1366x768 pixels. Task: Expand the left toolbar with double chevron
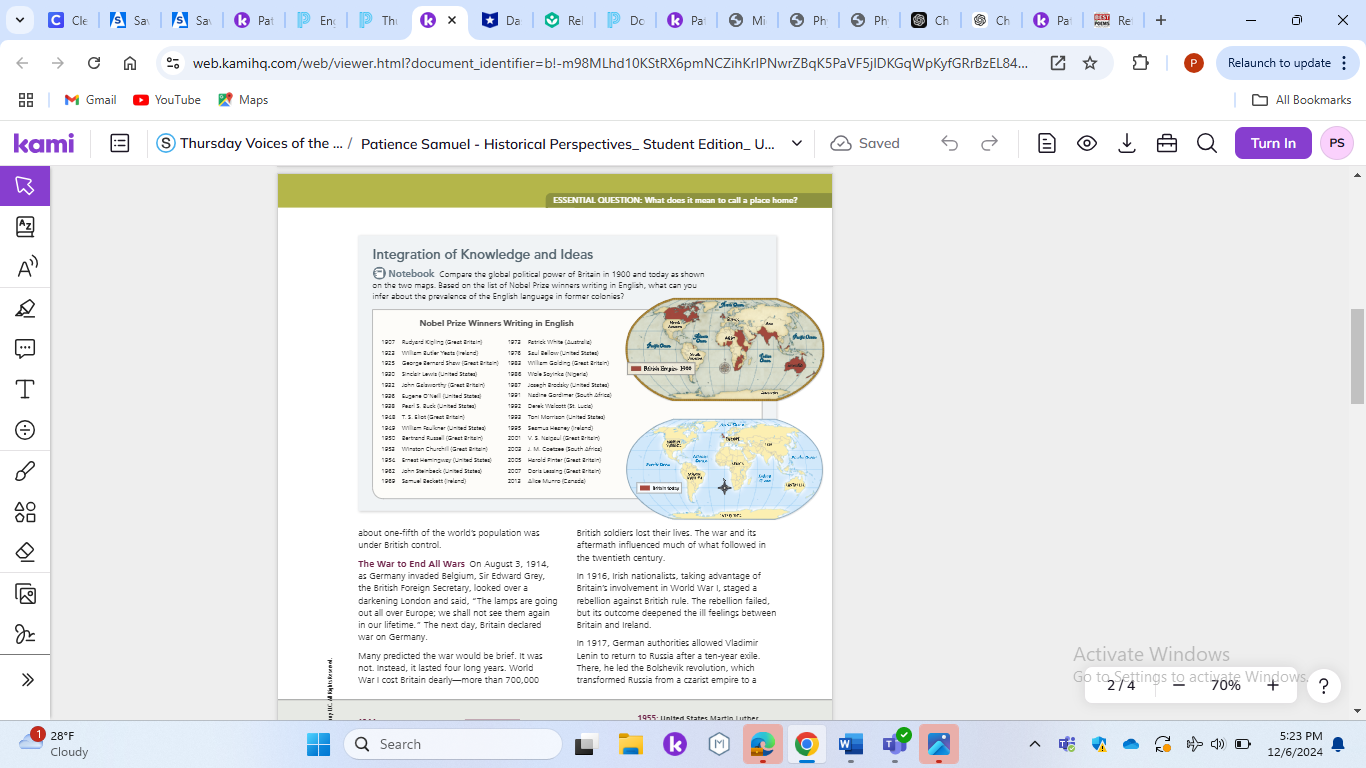point(27,680)
